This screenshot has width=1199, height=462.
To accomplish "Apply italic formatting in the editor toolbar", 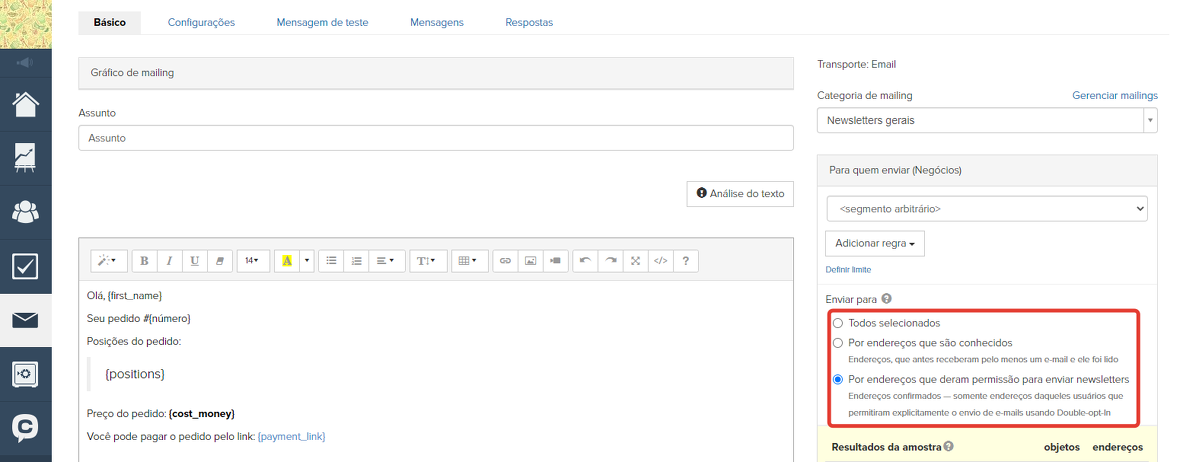I will tap(169, 261).
